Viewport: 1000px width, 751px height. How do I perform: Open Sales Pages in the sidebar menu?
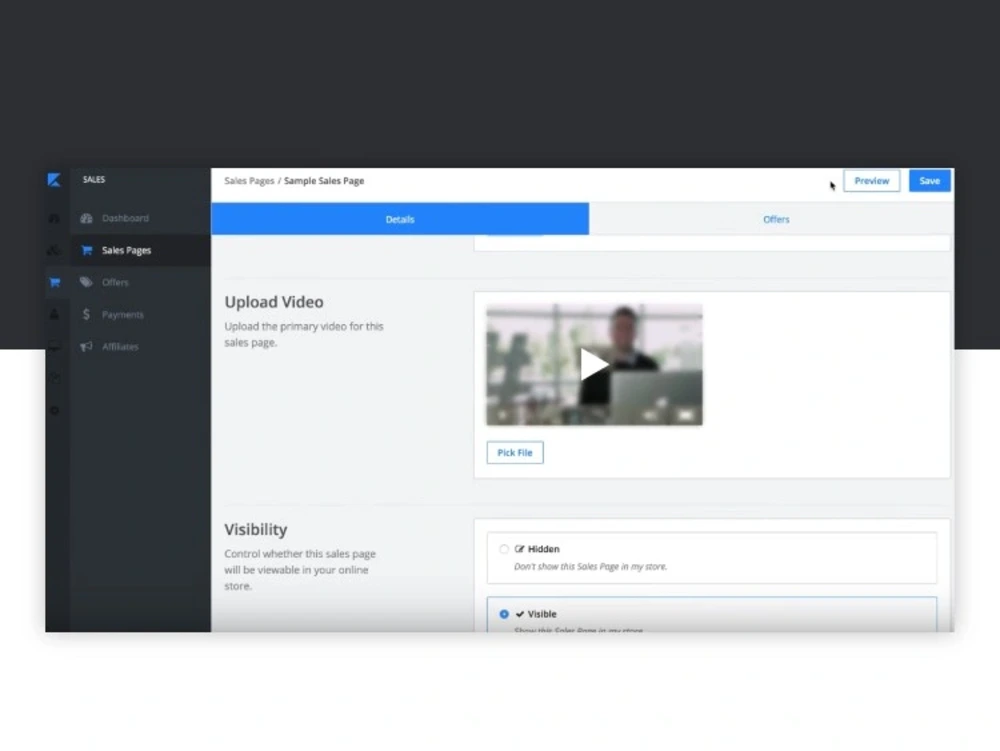140,250
